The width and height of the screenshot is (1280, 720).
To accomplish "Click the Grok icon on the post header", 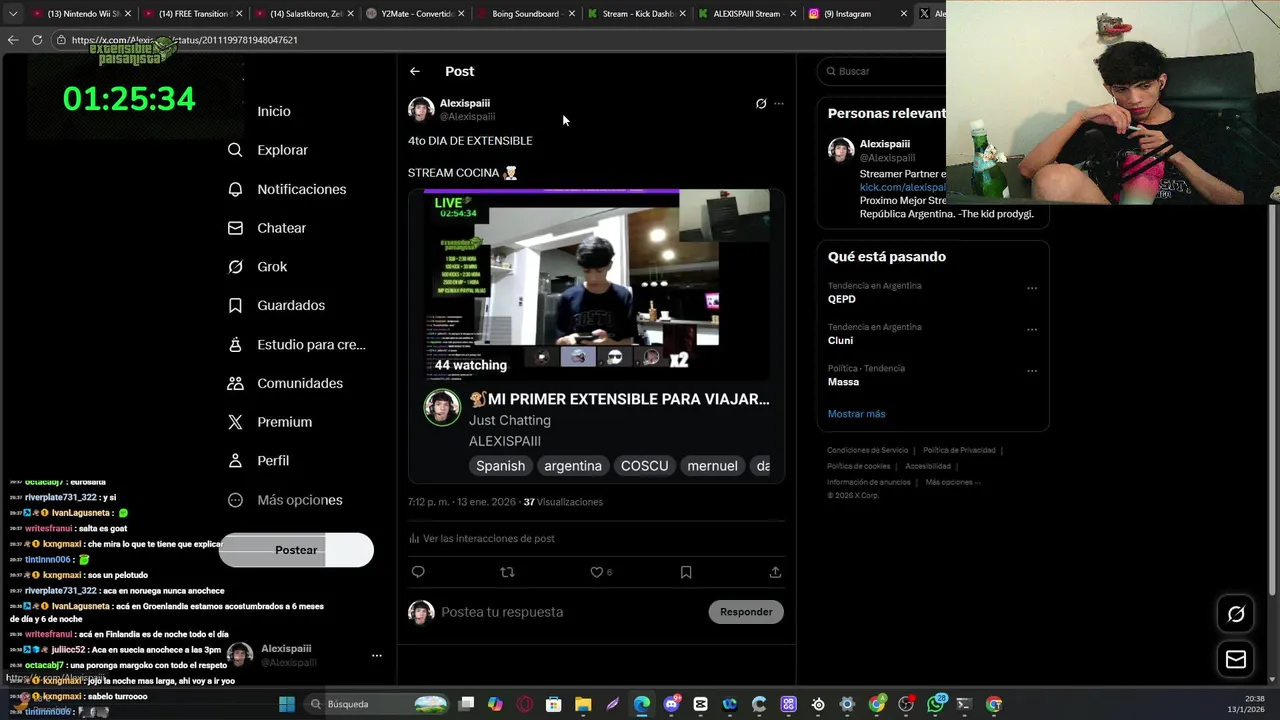I will [761, 103].
